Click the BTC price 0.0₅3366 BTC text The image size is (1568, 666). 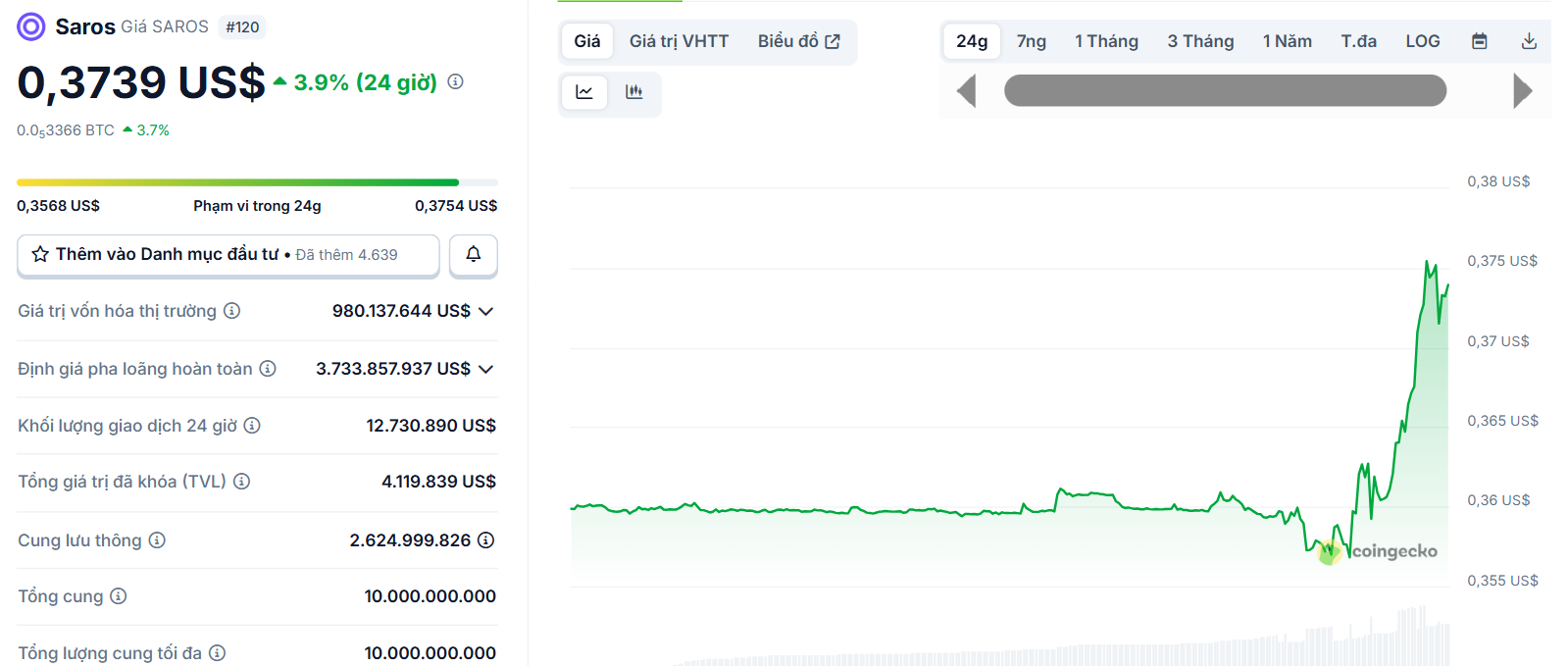coord(66,130)
